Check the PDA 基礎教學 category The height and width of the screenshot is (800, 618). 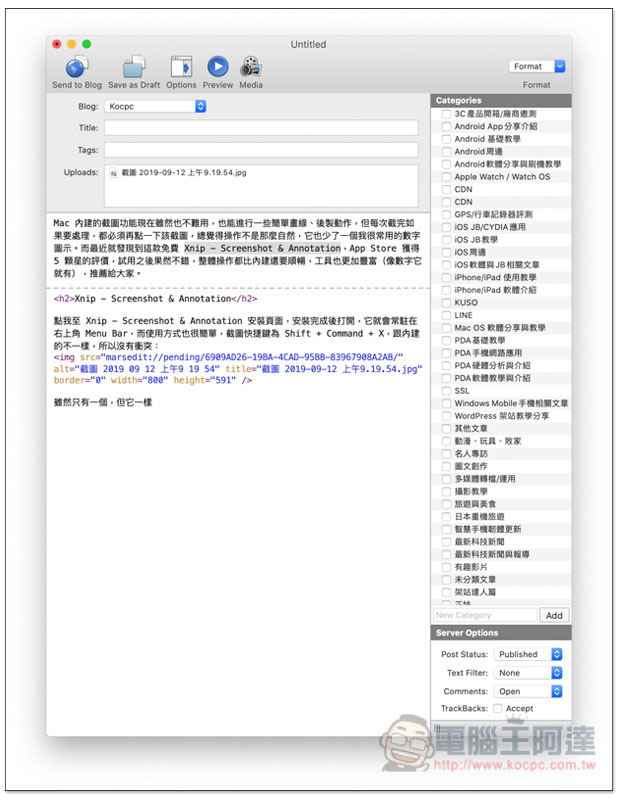point(446,340)
